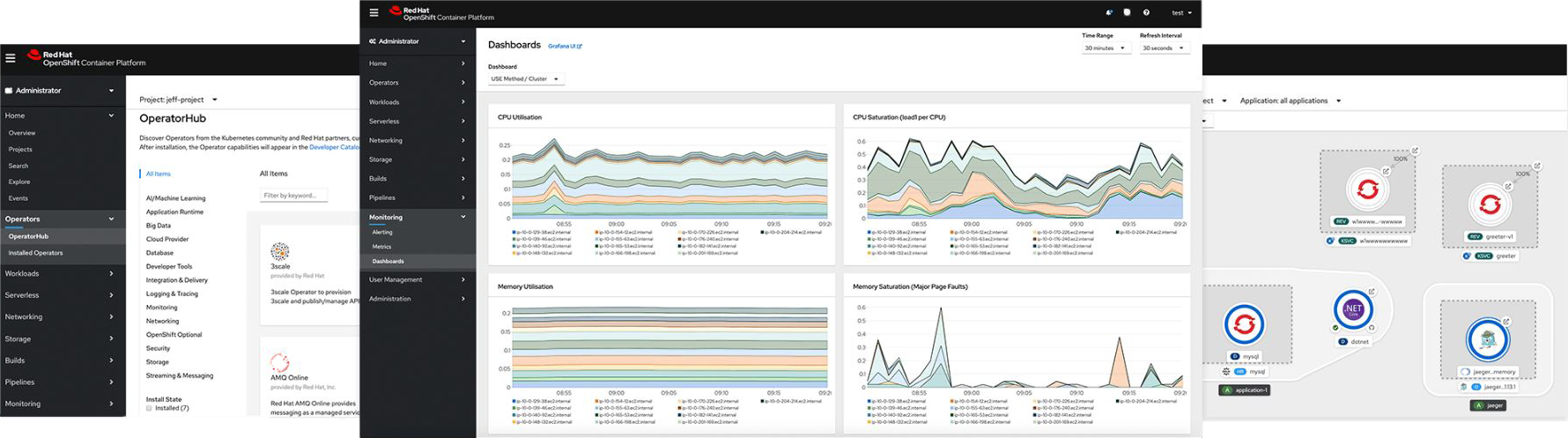Filter by Developer Tools category
This screenshot has width=1568, height=438.
tap(169, 266)
